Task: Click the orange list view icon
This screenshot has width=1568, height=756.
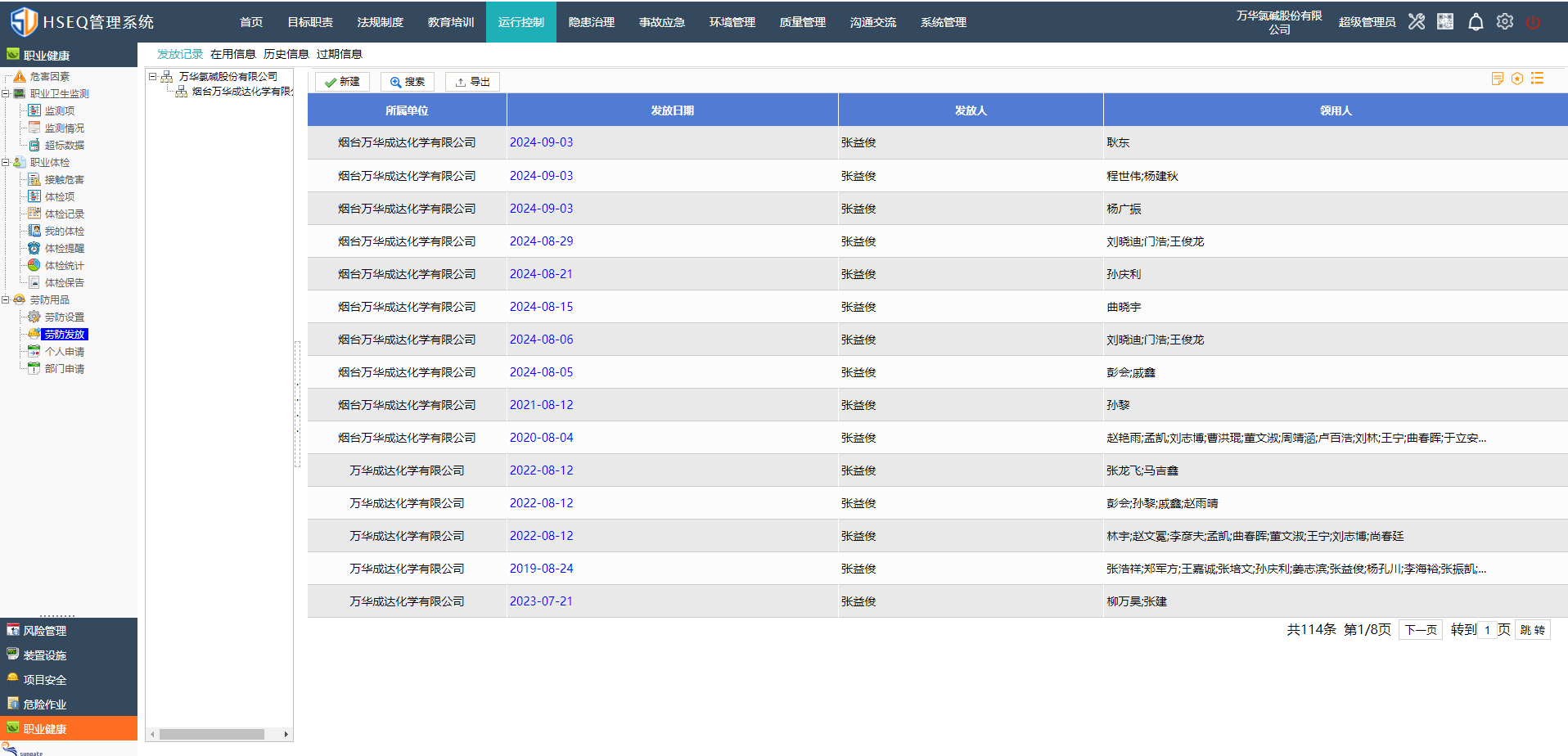Action: (x=1538, y=79)
